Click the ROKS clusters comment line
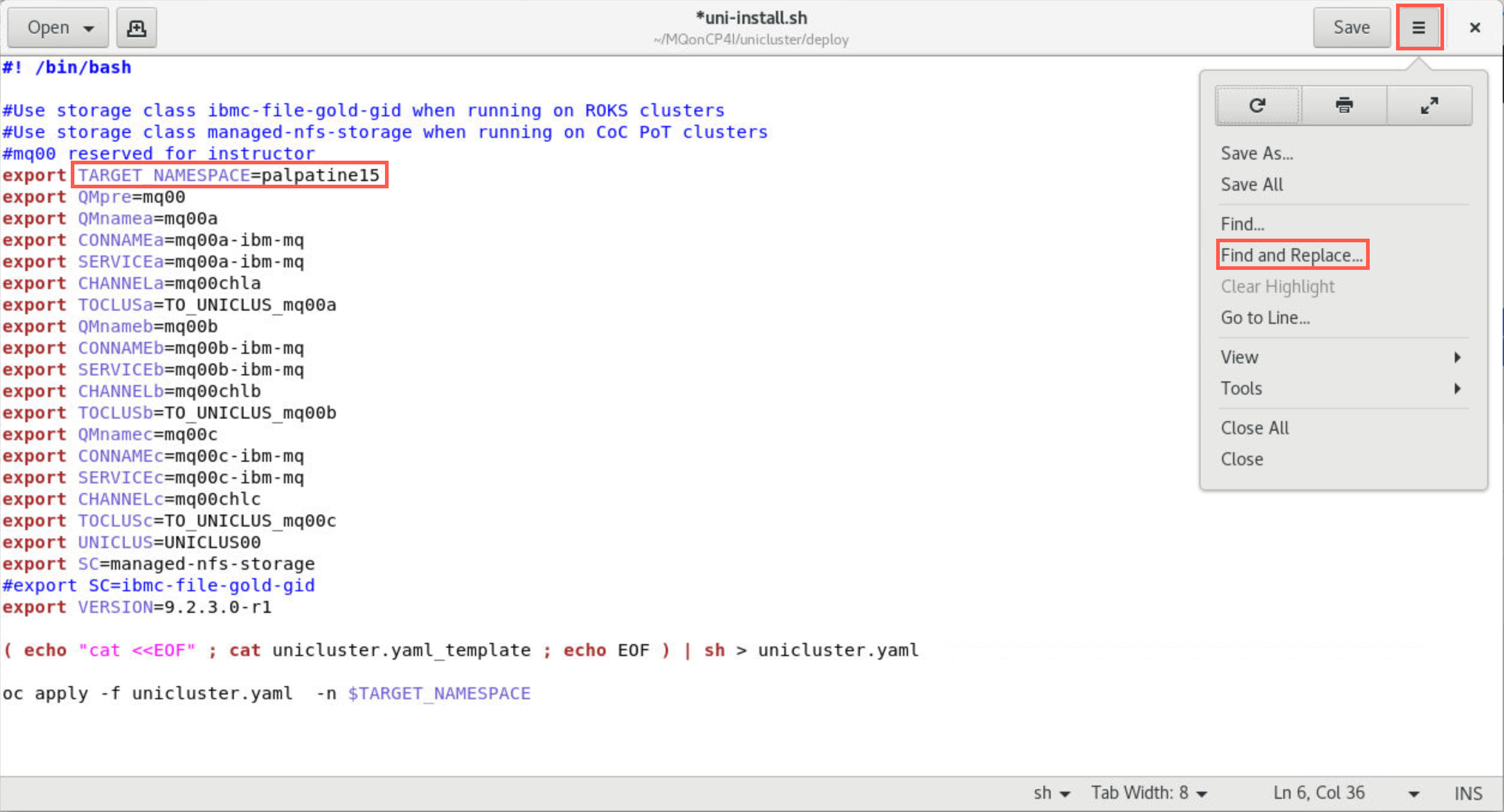 [364, 110]
